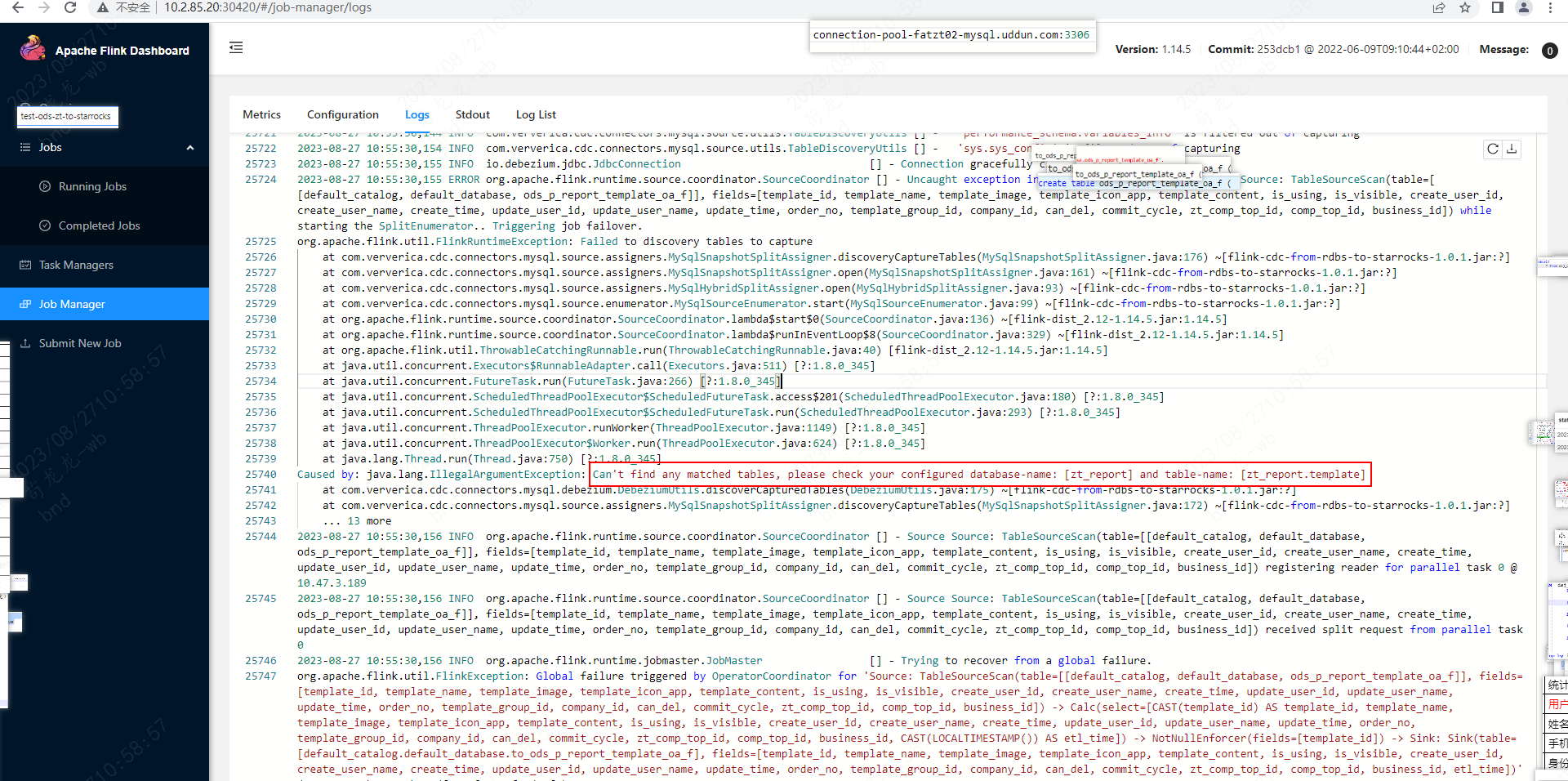The width and height of the screenshot is (1568, 781).
Task: Click the connection-pool mysql host text
Action: tap(951, 35)
